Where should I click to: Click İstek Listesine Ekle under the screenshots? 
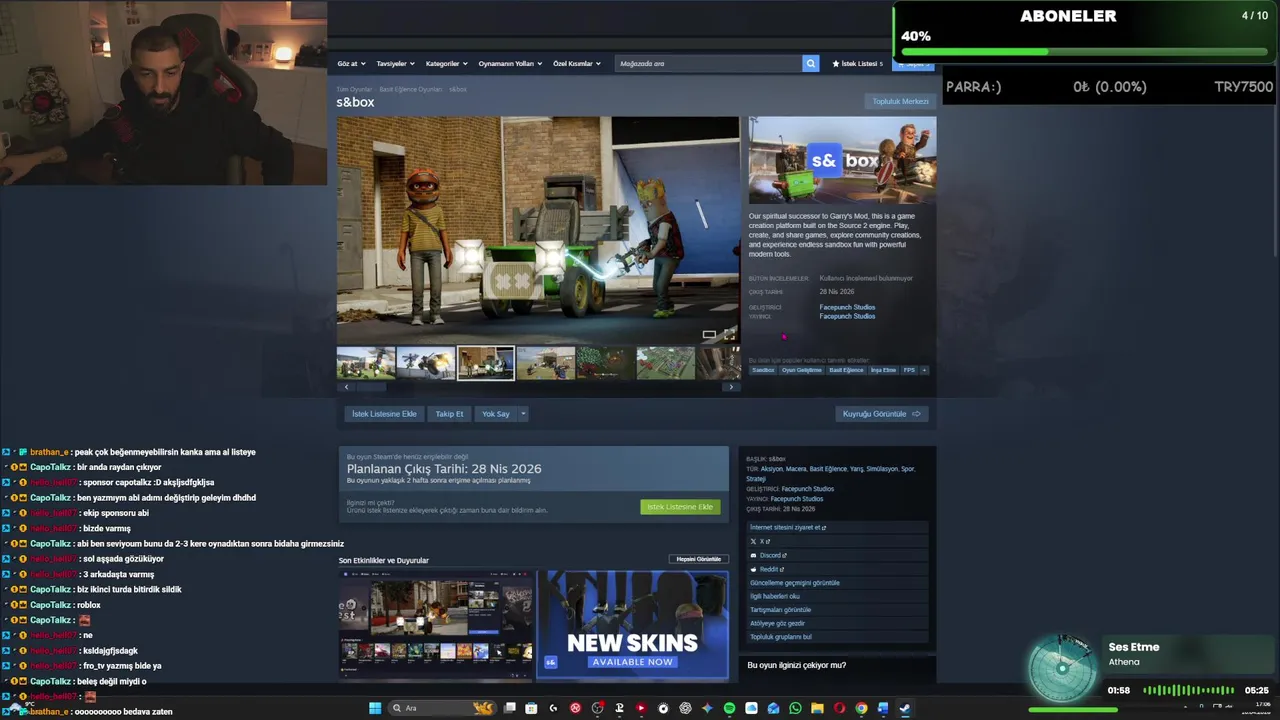click(x=384, y=414)
